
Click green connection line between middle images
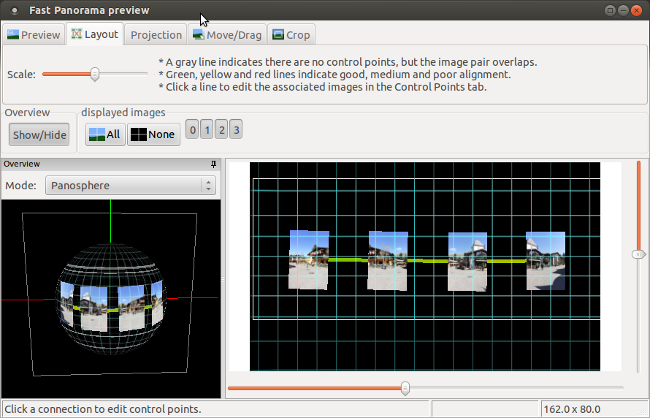point(427,260)
